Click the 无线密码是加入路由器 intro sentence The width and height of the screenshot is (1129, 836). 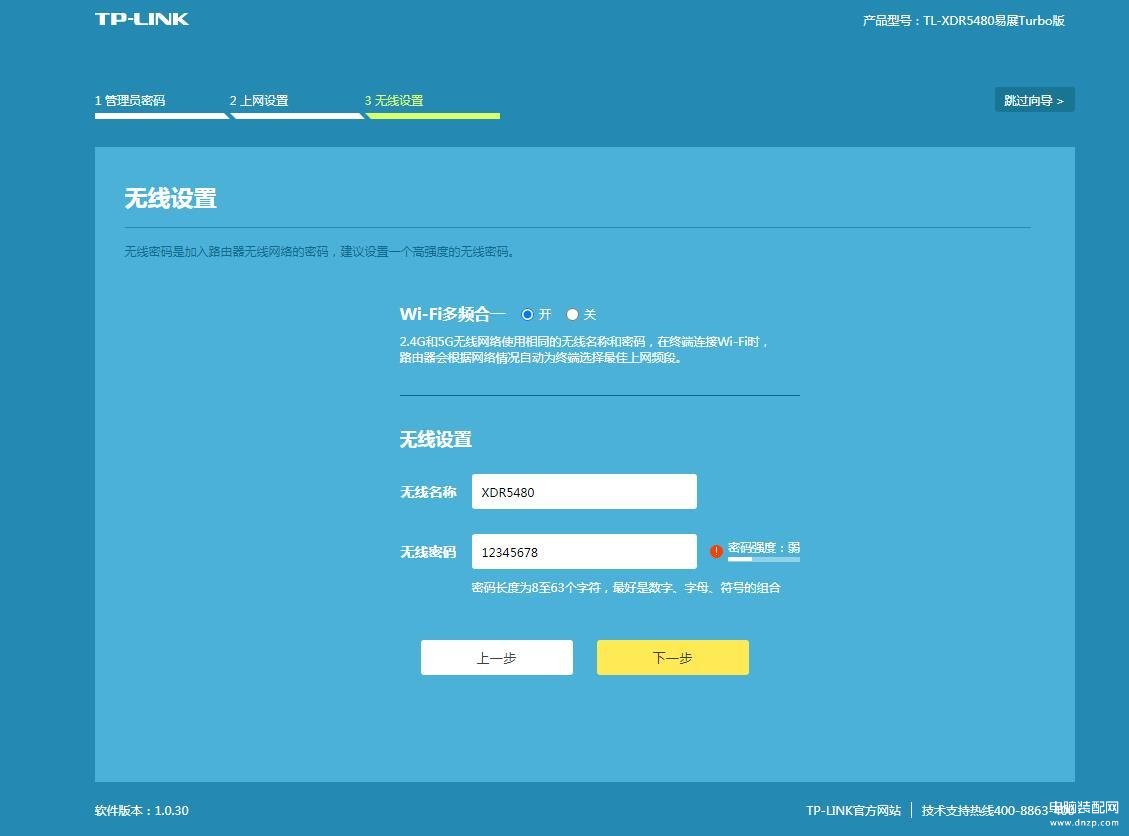319,251
